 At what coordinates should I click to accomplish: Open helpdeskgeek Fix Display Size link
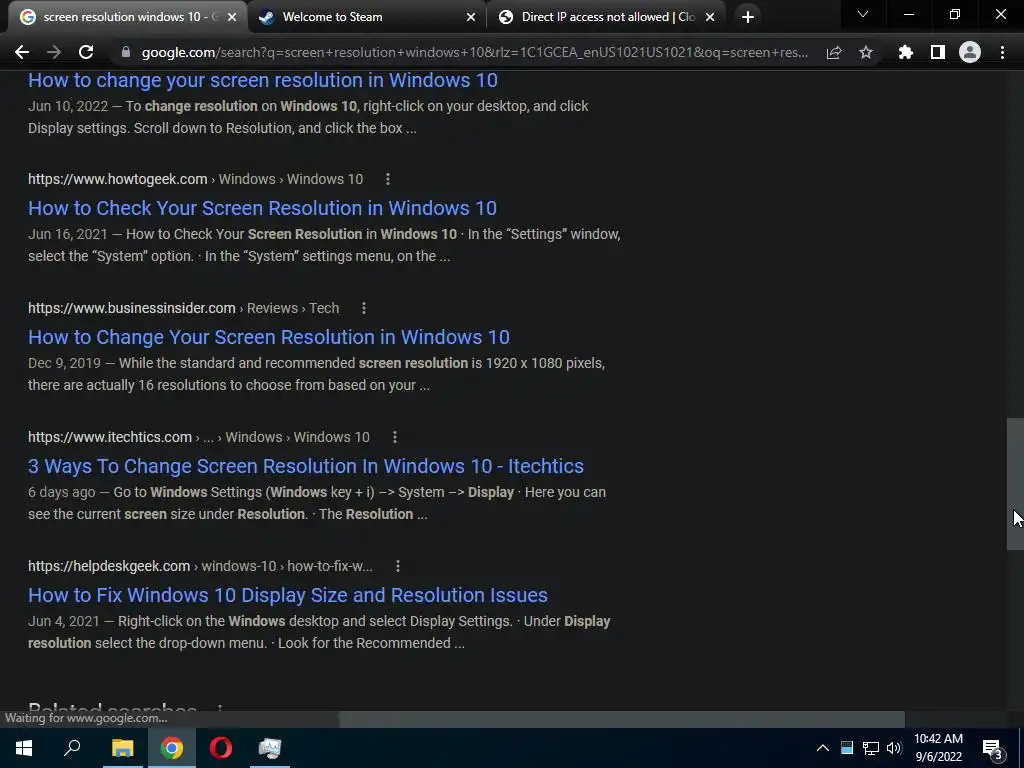coord(288,595)
